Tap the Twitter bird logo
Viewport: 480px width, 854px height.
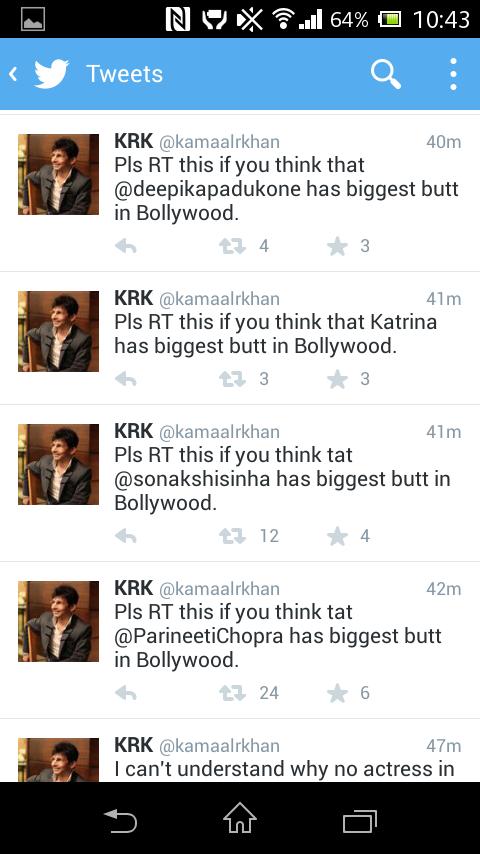click(x=51, y=74)
